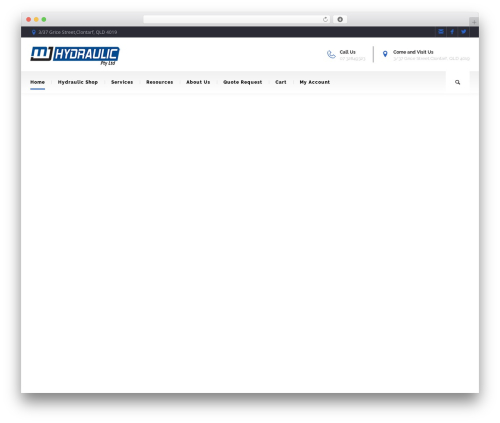Open the Cart page
The width and height of the screenshot is (500, 423).
click(x=281, y=82)
